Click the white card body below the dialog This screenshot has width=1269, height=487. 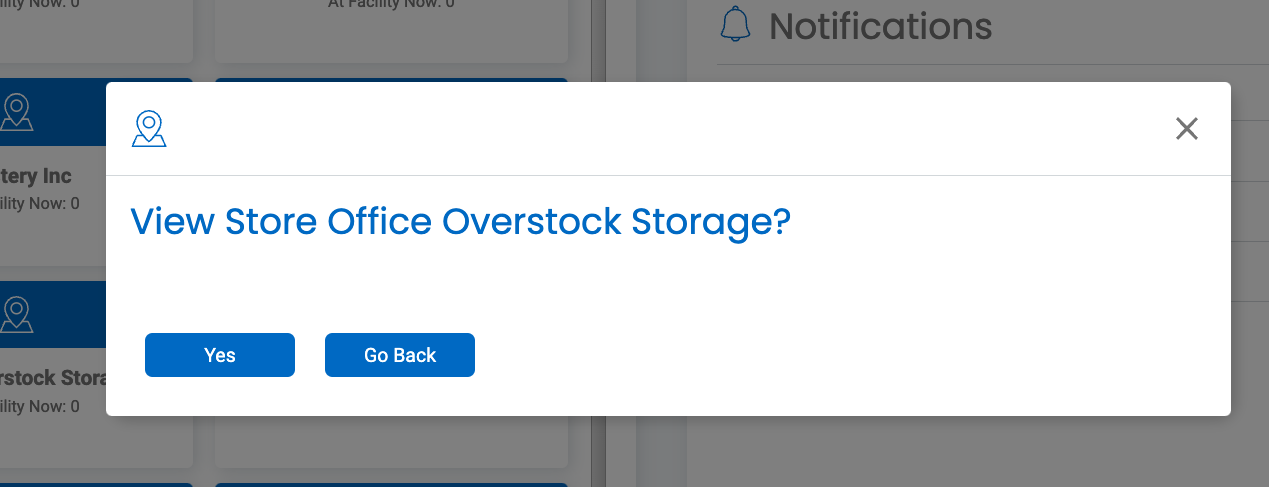(x=391, y=441)
